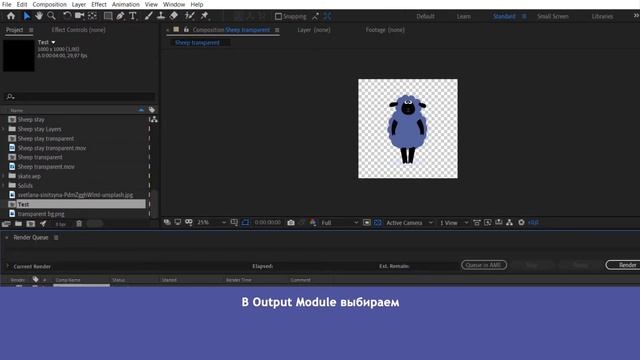Open the 1 View layout dropdown
640x360 pixels.
click(453, 222)
